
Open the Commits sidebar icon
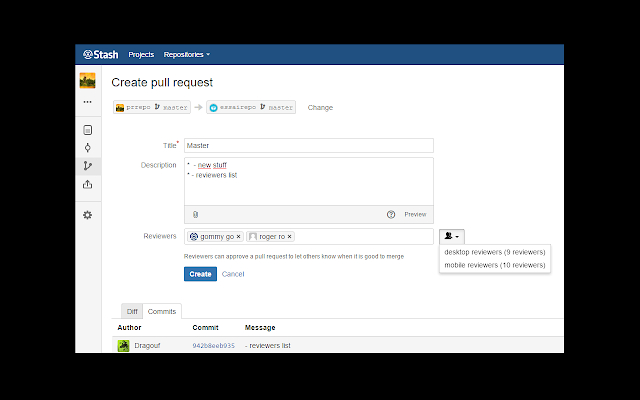click(x=87, y=148)
